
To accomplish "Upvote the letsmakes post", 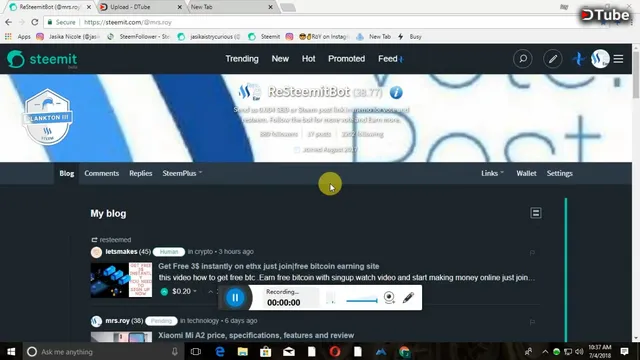I will tap(164, 291).
